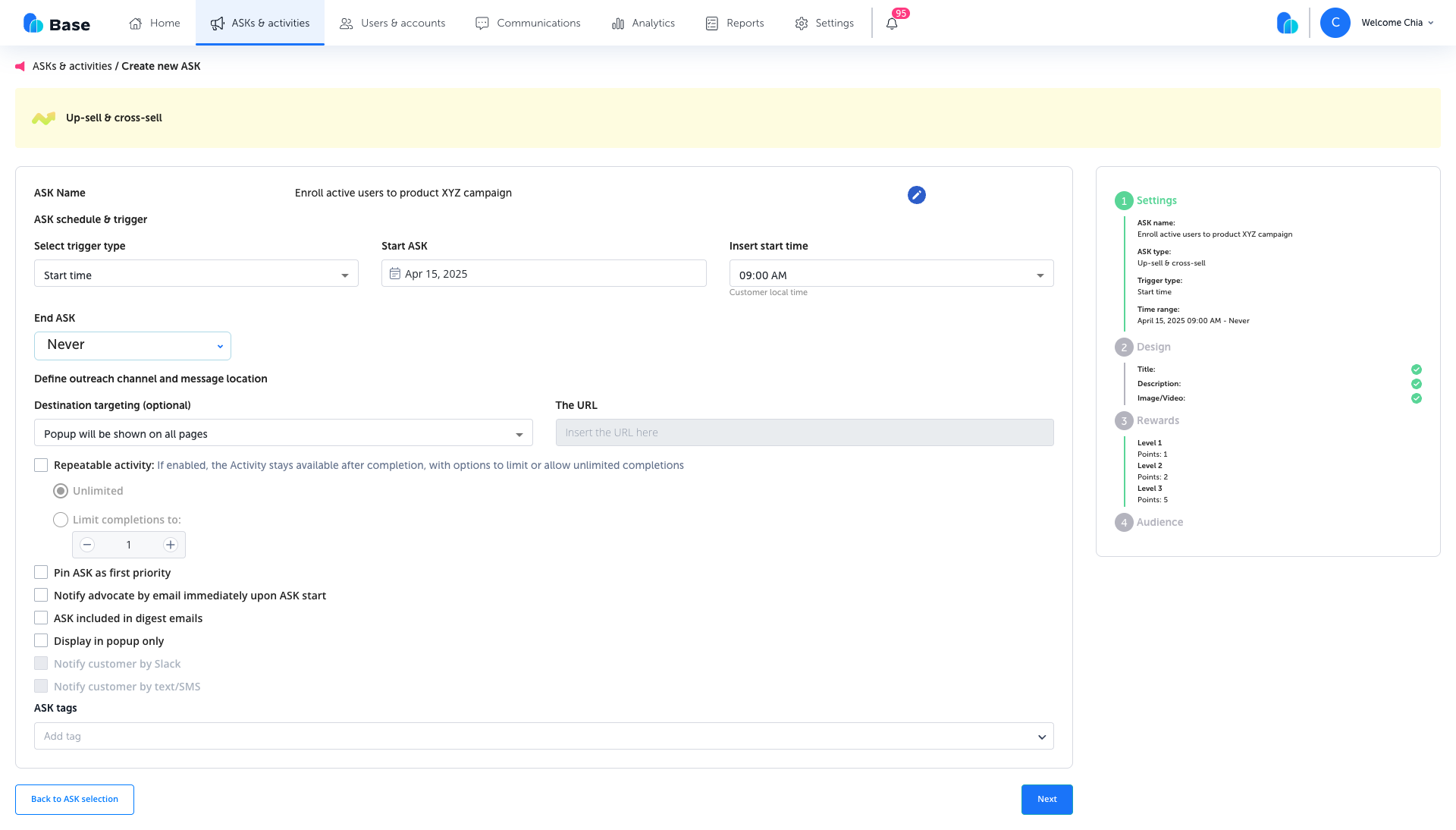Enable the Repeatable activity checkbox
1456x830 pixels.
[x=41, y=465]
